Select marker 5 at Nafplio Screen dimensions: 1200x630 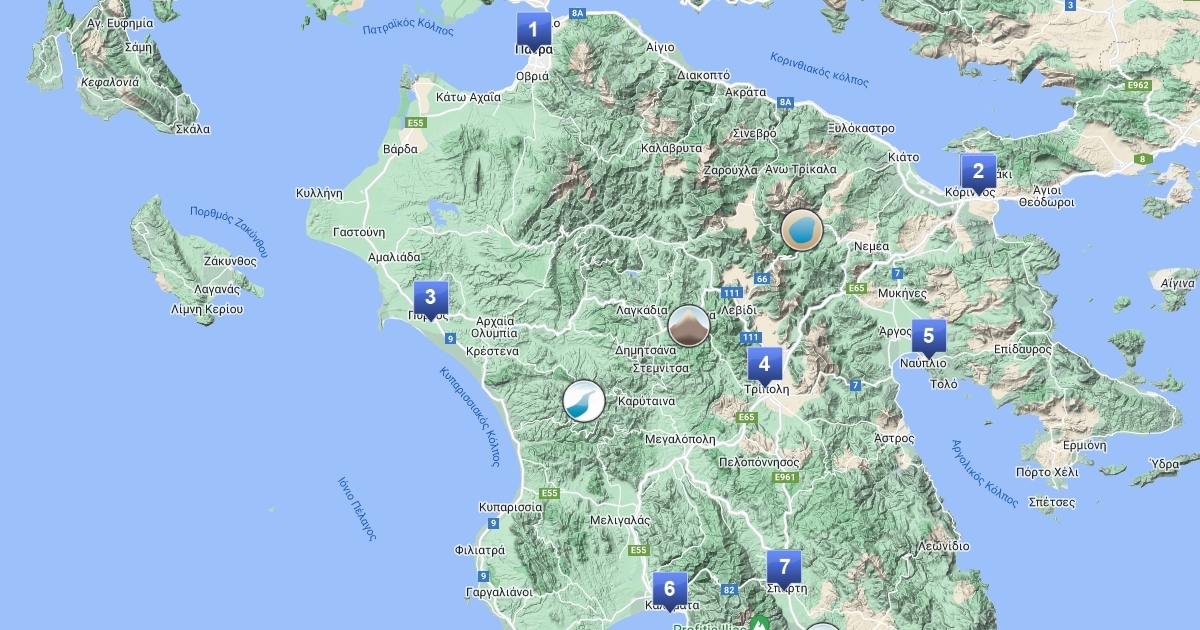click(x=928, y=336)
